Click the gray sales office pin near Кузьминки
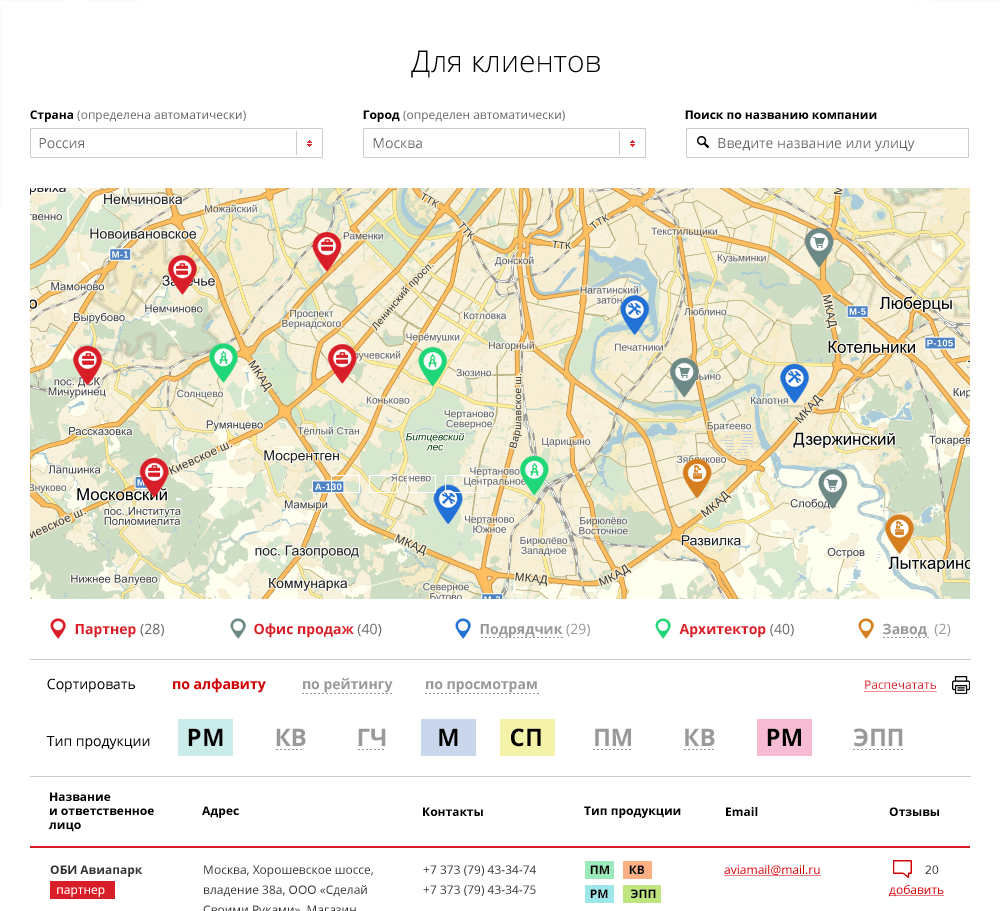1000x911 pixels. click(819, 244)
